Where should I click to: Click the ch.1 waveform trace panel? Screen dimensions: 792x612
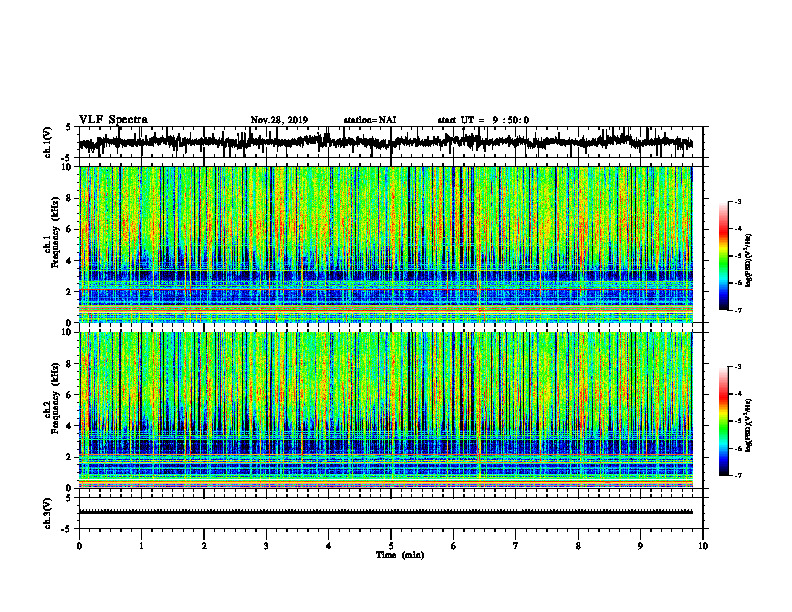[x=391, y=142]
